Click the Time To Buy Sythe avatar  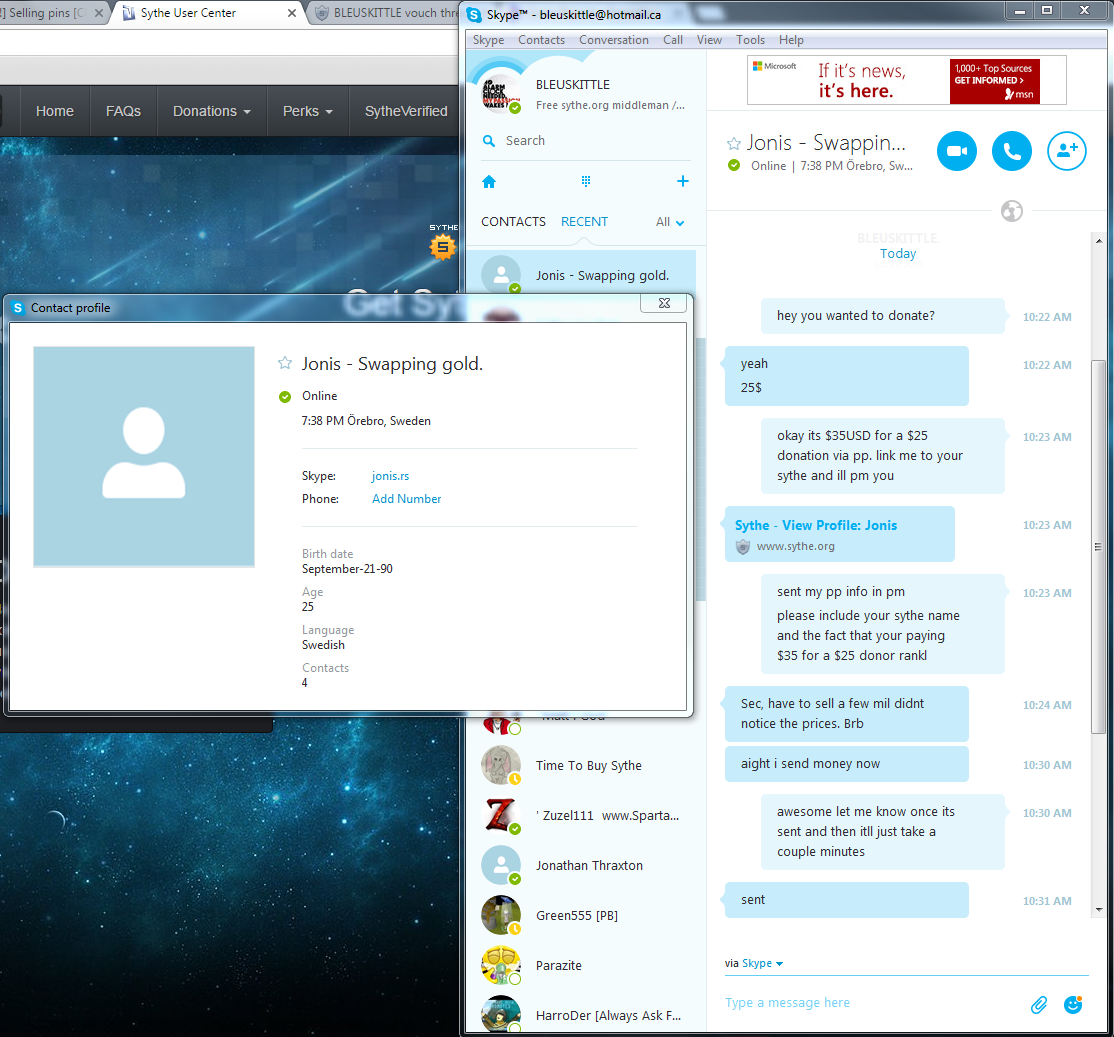click(x=500, y=765)
